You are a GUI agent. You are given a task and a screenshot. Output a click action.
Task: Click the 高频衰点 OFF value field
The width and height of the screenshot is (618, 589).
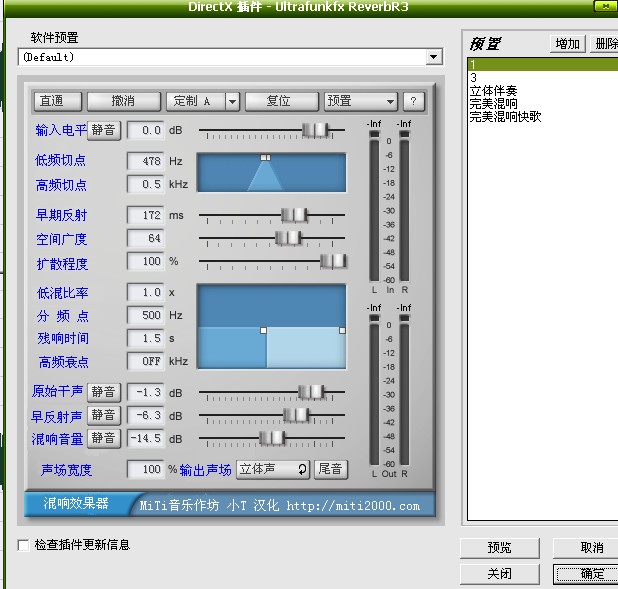coord(145,361)
